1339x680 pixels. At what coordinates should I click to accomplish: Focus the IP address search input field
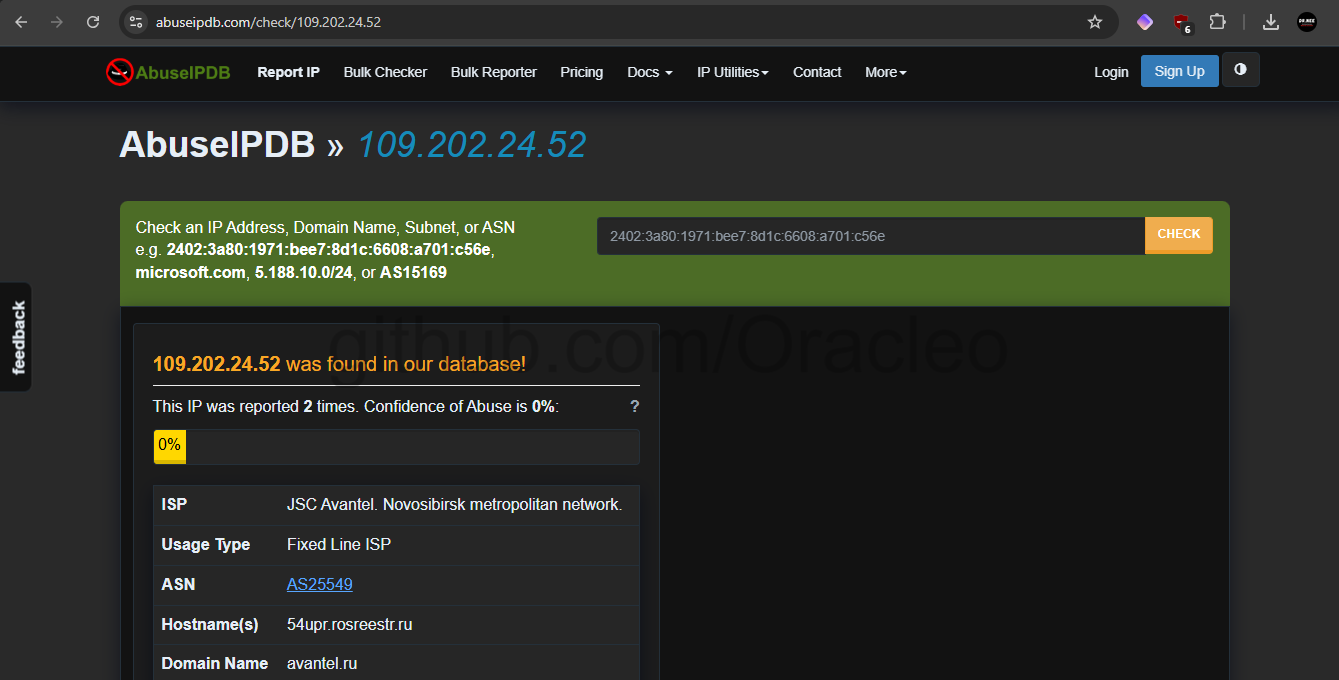tap(871, 236)
